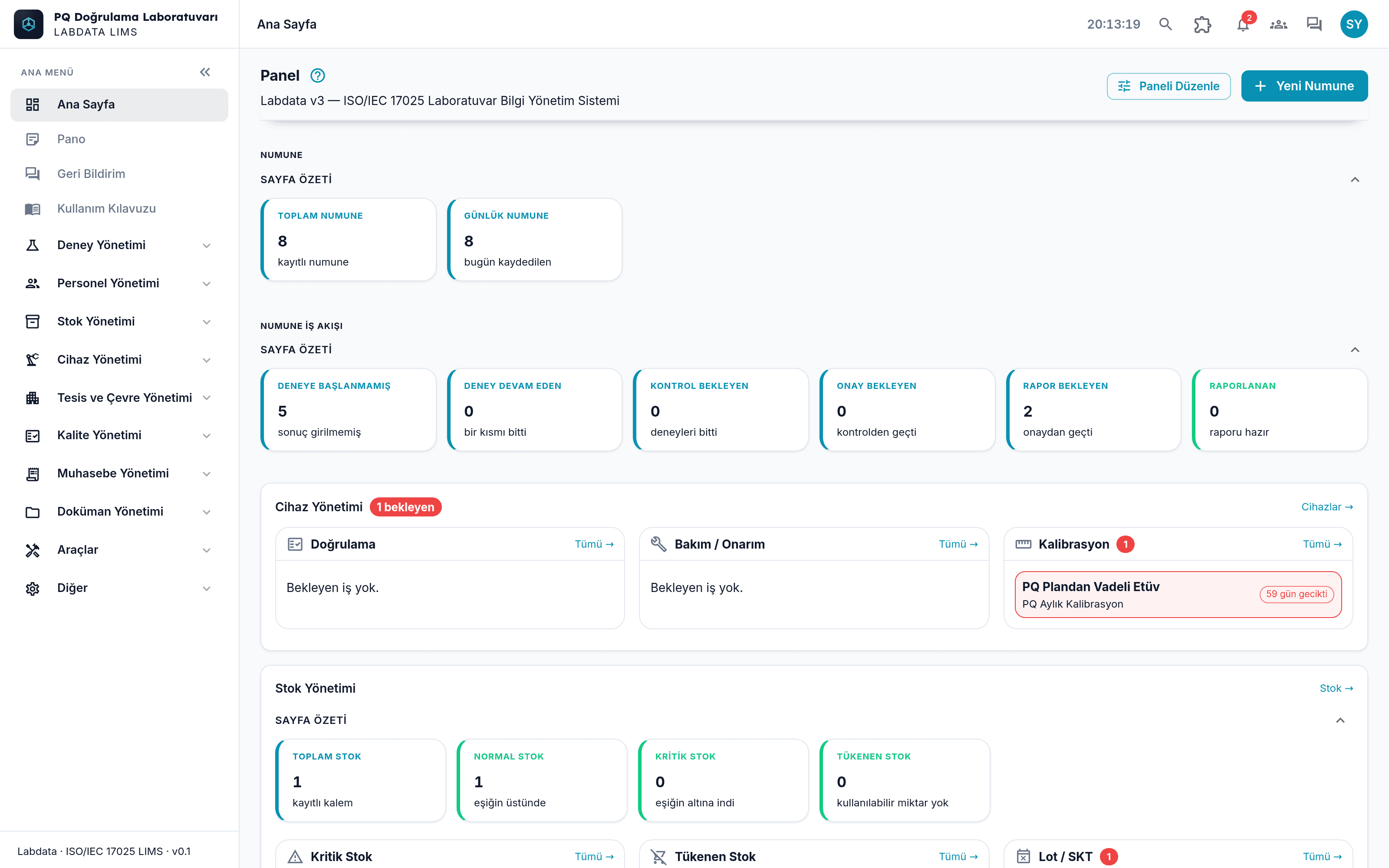This screenshot has height=868, width=1389.
Task: Open the Raporlanan summary card
Action: [1280, 410]
